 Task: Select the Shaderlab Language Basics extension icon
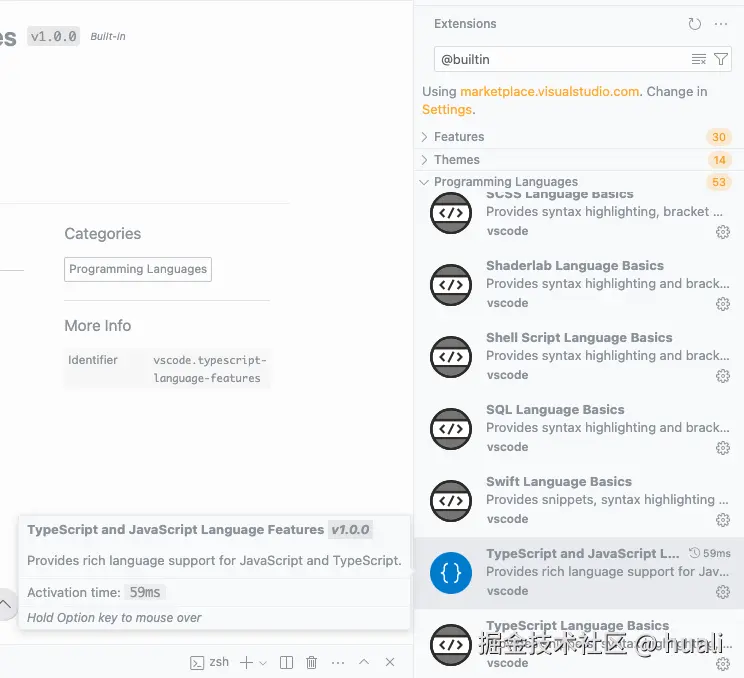coord(451,285)
